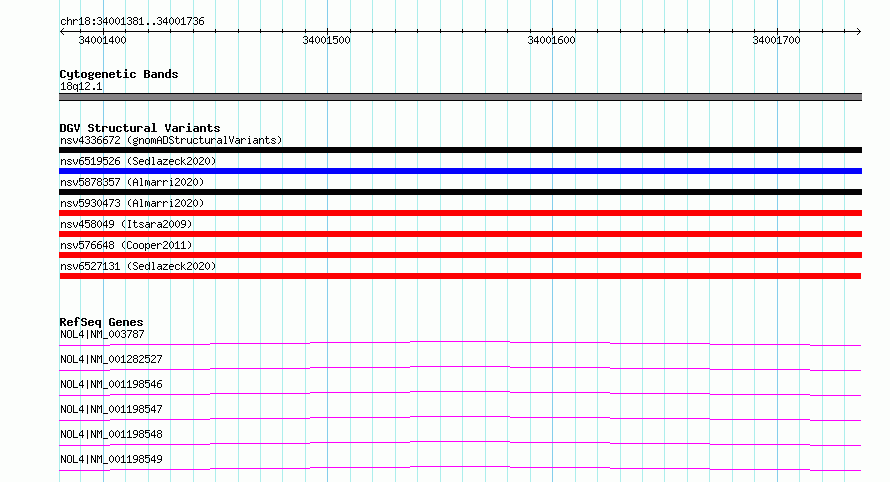
Task: Click the magenta line for NOL4|NM_003787
Action: click(x=460, y=343)
